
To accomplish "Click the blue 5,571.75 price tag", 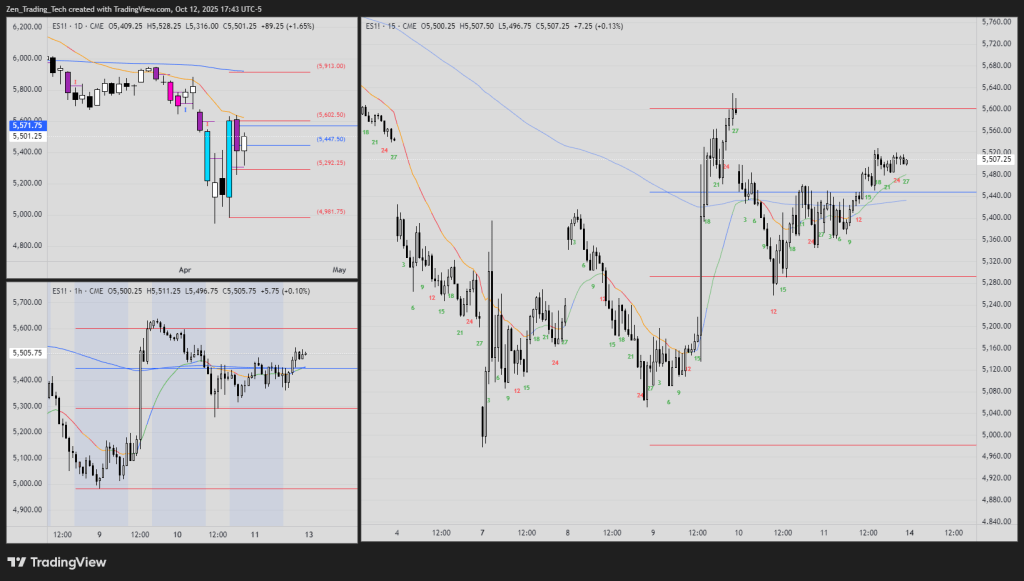I will click(26, 125).
